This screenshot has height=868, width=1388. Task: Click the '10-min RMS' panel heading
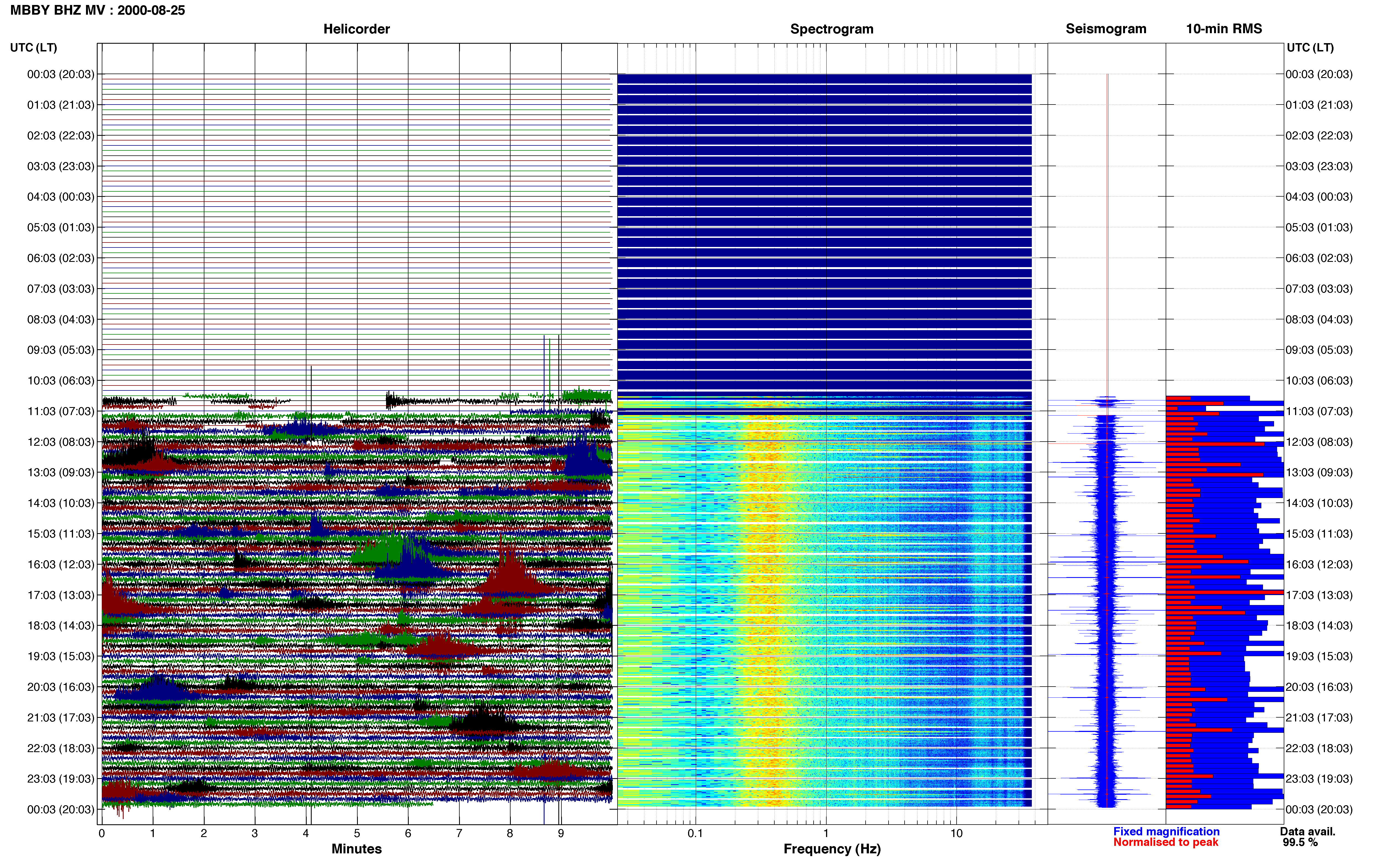[x=1224, y=29]
